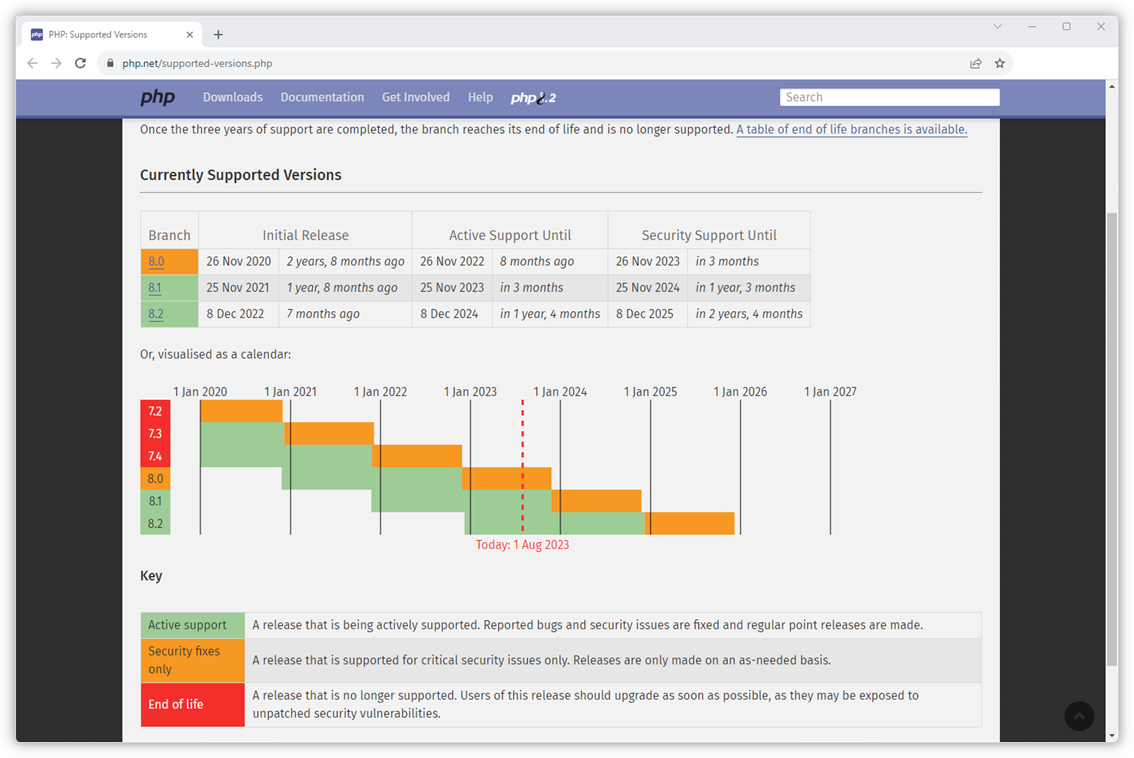Click the 26 Nov 2022 active support cell
The image size is (1134, 758).
(452, 261)
